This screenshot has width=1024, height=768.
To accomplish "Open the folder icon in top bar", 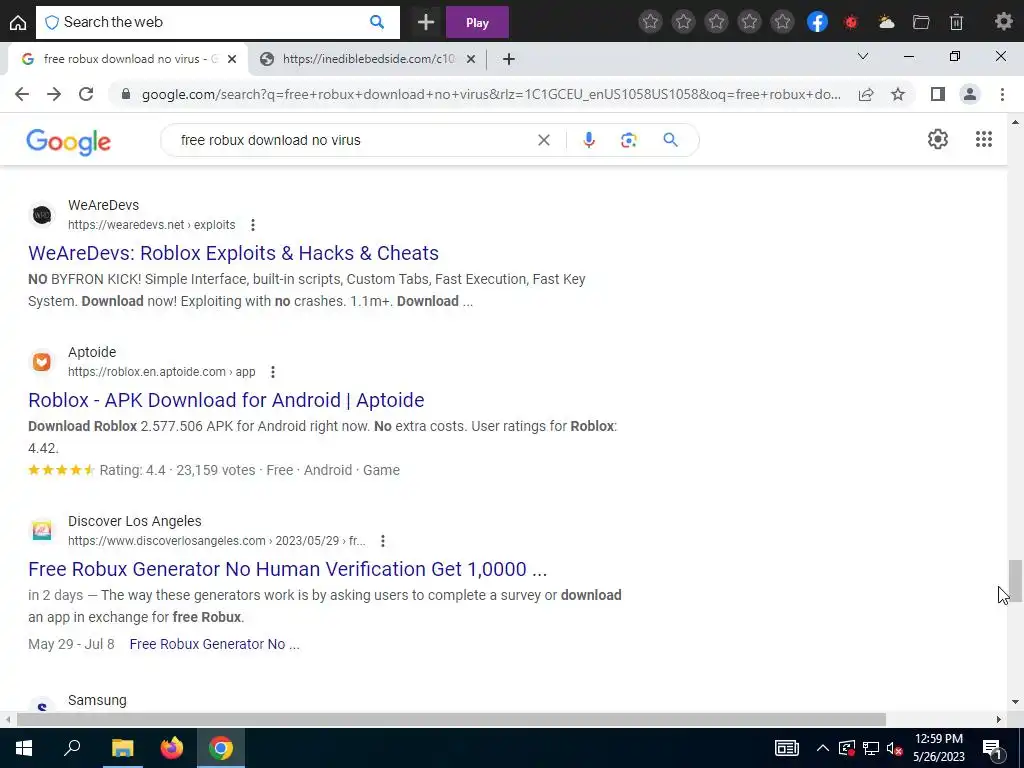I will coord(921,22).
